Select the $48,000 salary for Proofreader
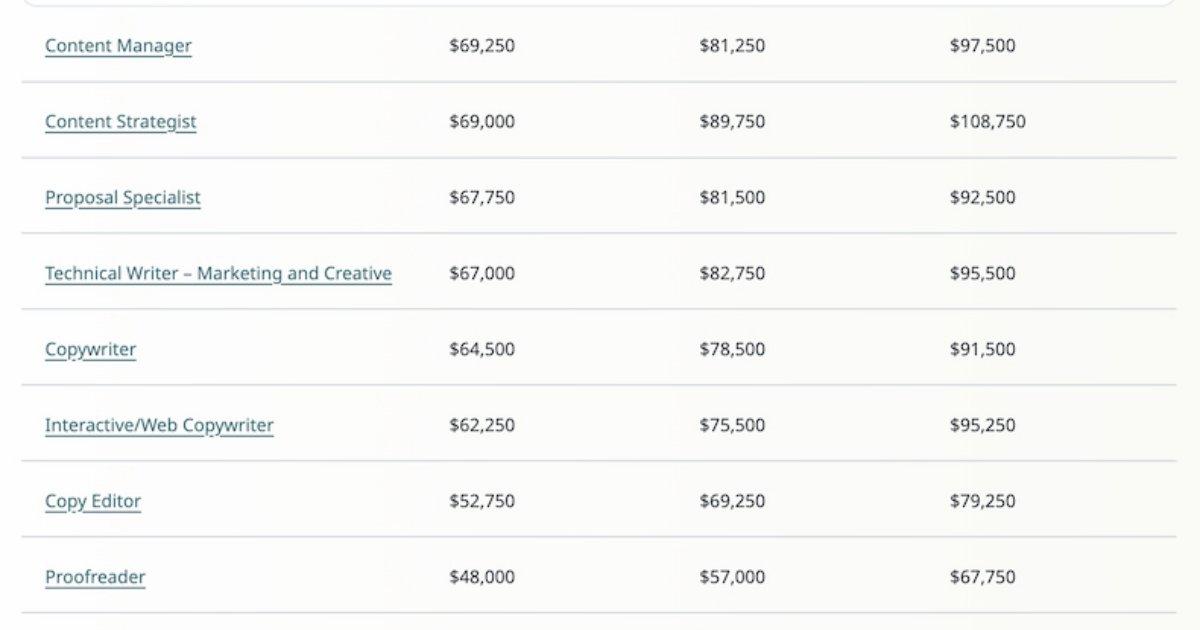This screenshot has height=630, width=1200. [x=482, y=577]
